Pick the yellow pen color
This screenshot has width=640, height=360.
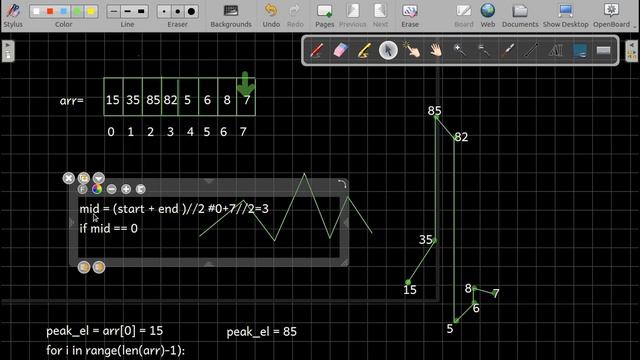pyautogui.click(x=91, y=11)
